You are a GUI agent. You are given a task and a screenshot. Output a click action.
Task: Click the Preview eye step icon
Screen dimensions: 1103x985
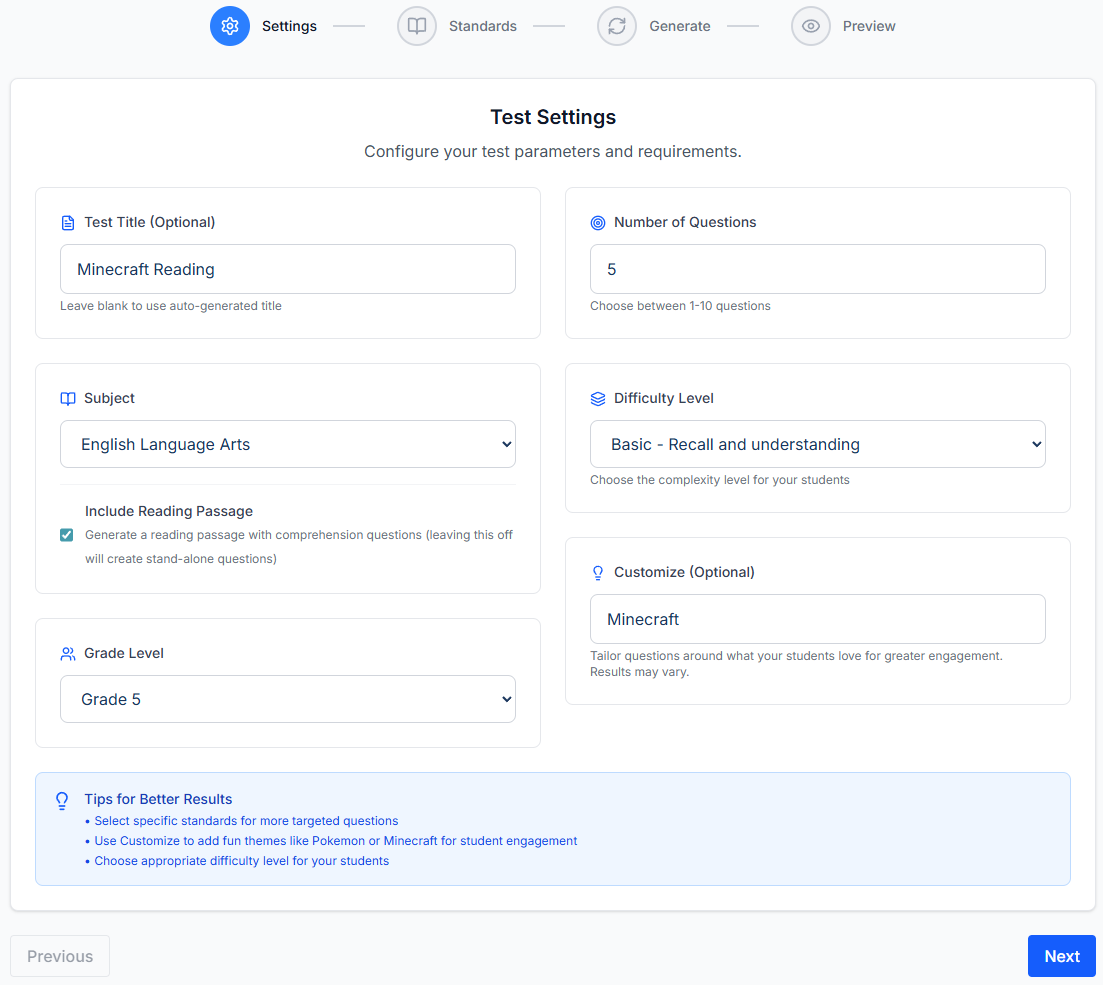click(811, 26)
